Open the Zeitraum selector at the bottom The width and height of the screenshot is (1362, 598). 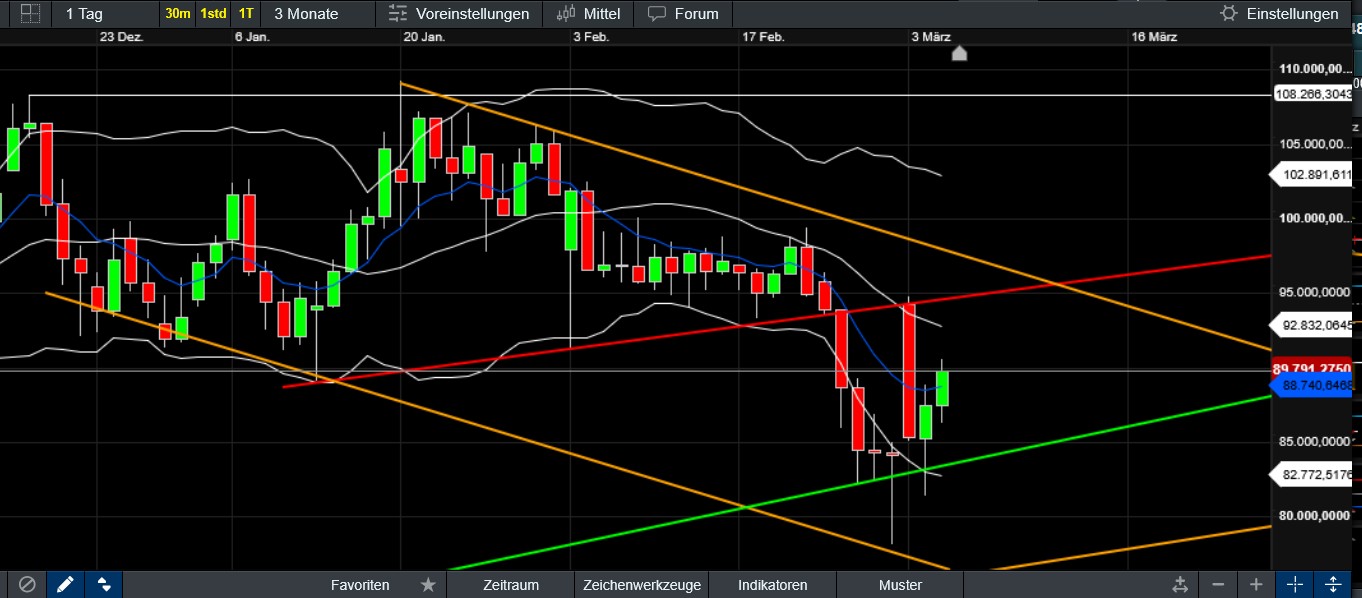coord(510,584)
